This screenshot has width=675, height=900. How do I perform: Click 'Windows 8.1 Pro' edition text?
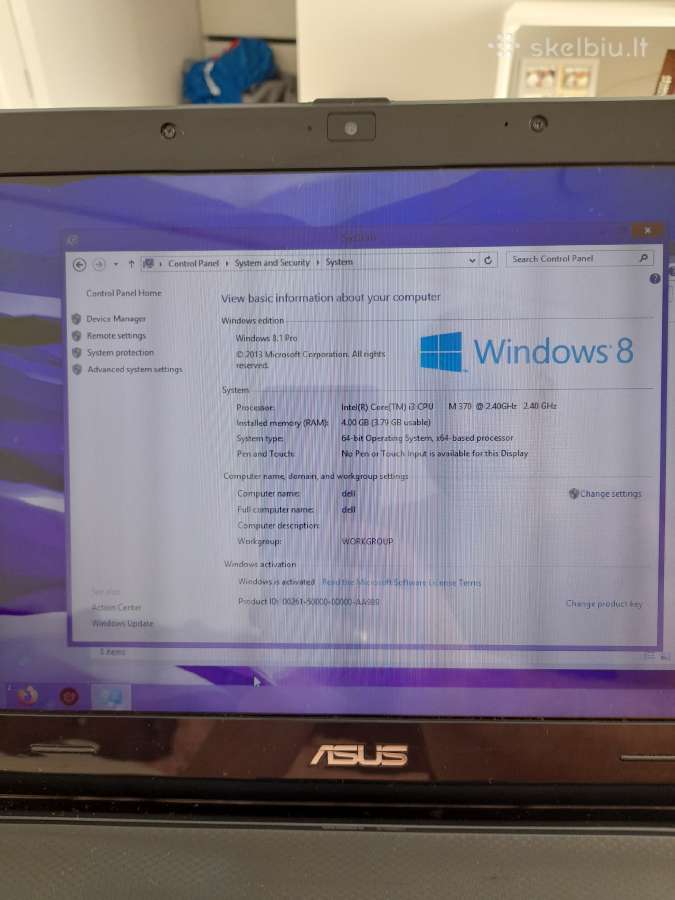coord(266,339)
